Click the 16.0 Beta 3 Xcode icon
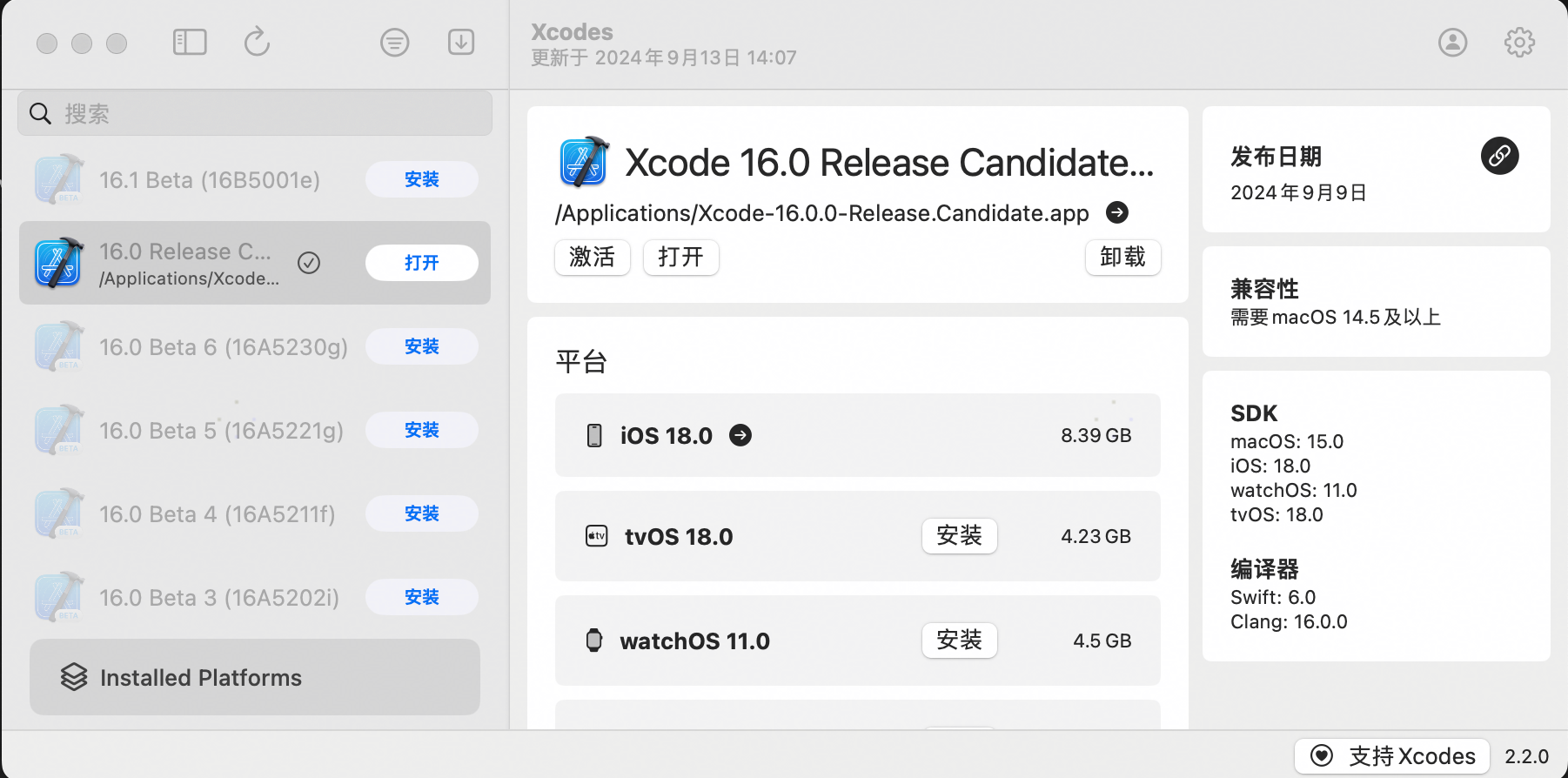This screenshot has height=778, width=1568. [59, 597]
